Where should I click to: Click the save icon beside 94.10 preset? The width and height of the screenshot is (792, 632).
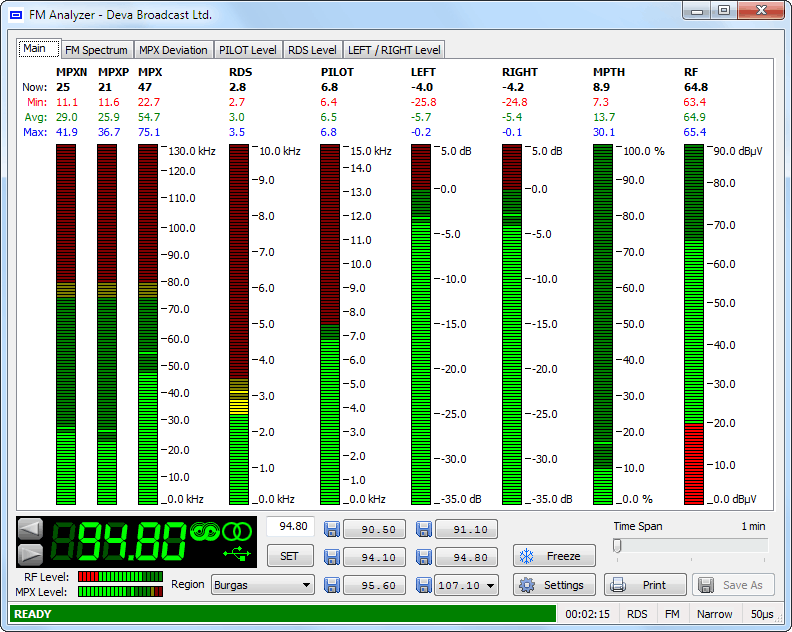click(332, 558)
